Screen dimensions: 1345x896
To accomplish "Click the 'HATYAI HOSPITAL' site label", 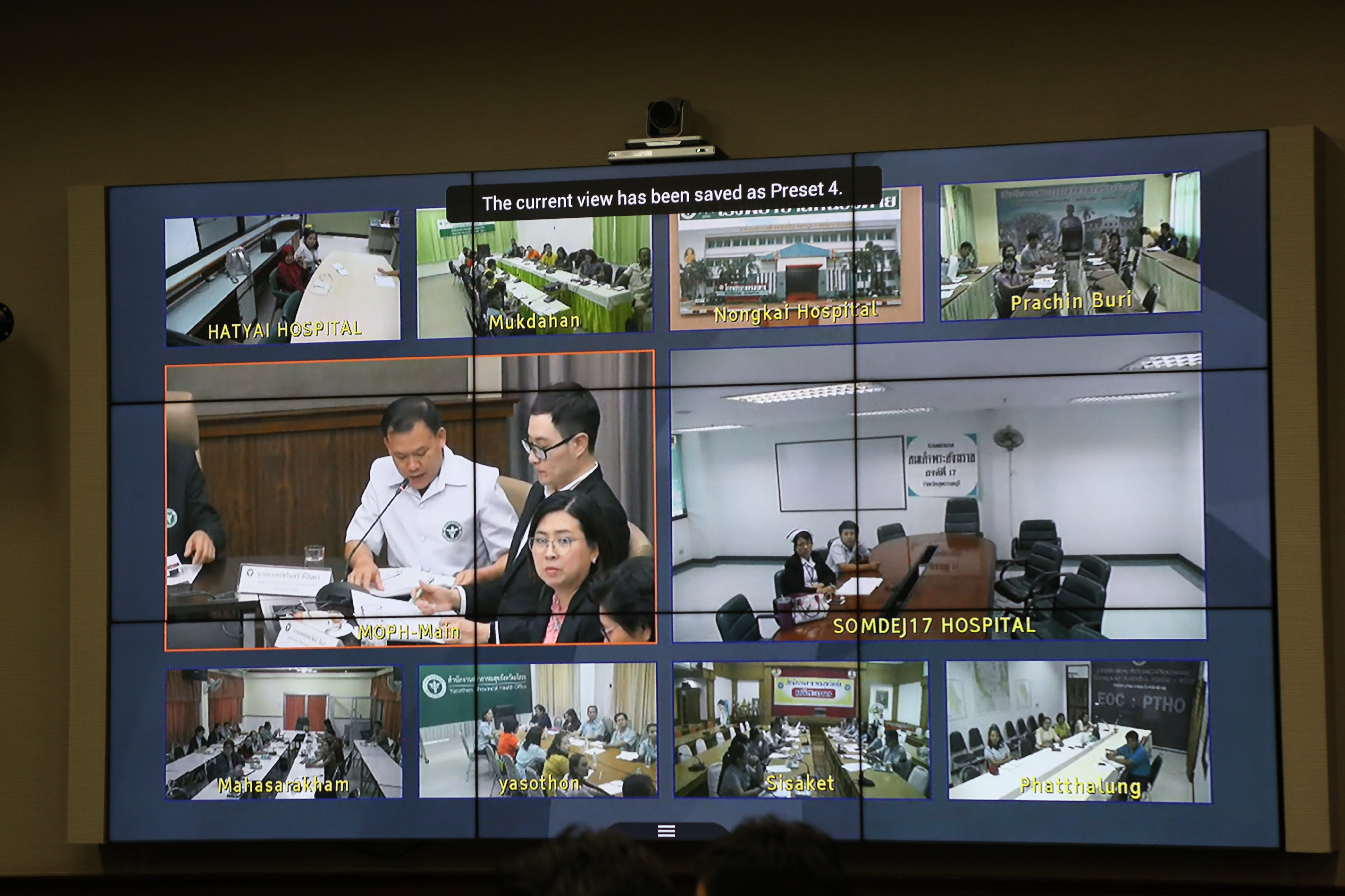I will tap(285, 330).
